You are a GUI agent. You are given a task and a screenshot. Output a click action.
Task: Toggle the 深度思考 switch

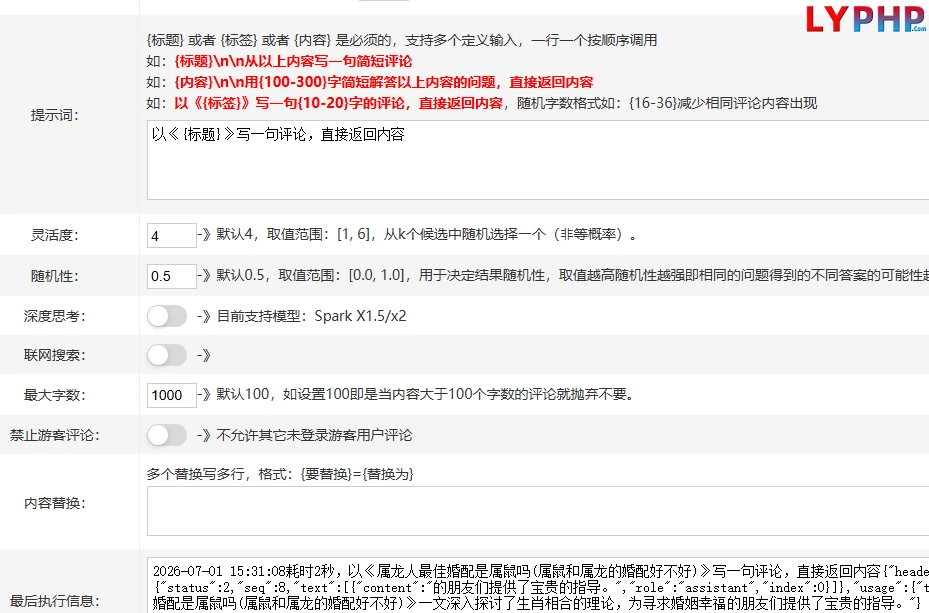[167, 316]
